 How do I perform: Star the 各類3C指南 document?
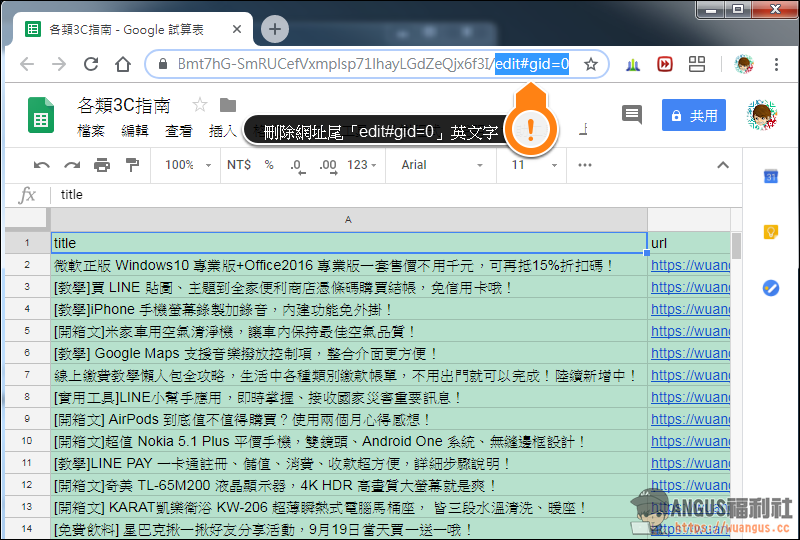click(x=200, y=105)
